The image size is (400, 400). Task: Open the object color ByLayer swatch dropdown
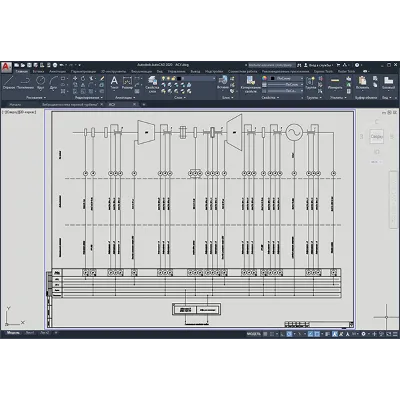coord(286,78)
